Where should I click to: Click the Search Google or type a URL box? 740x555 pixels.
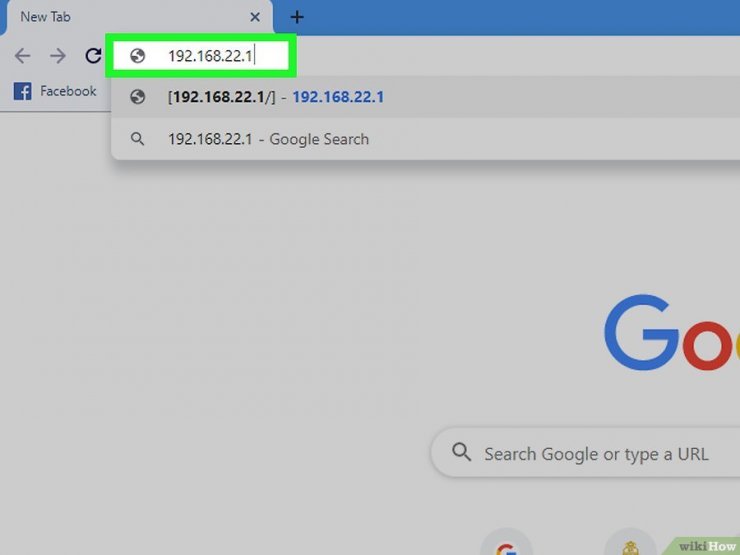(x=585, y=453)
